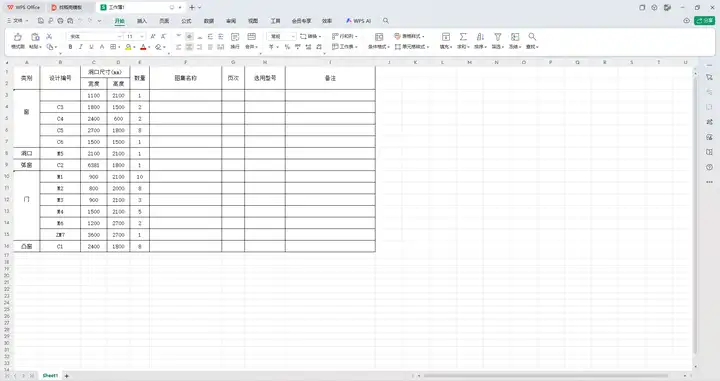Viewport: 720px width, 381px height.
Task: Click the Freeze panes icon
Action: 515,37
